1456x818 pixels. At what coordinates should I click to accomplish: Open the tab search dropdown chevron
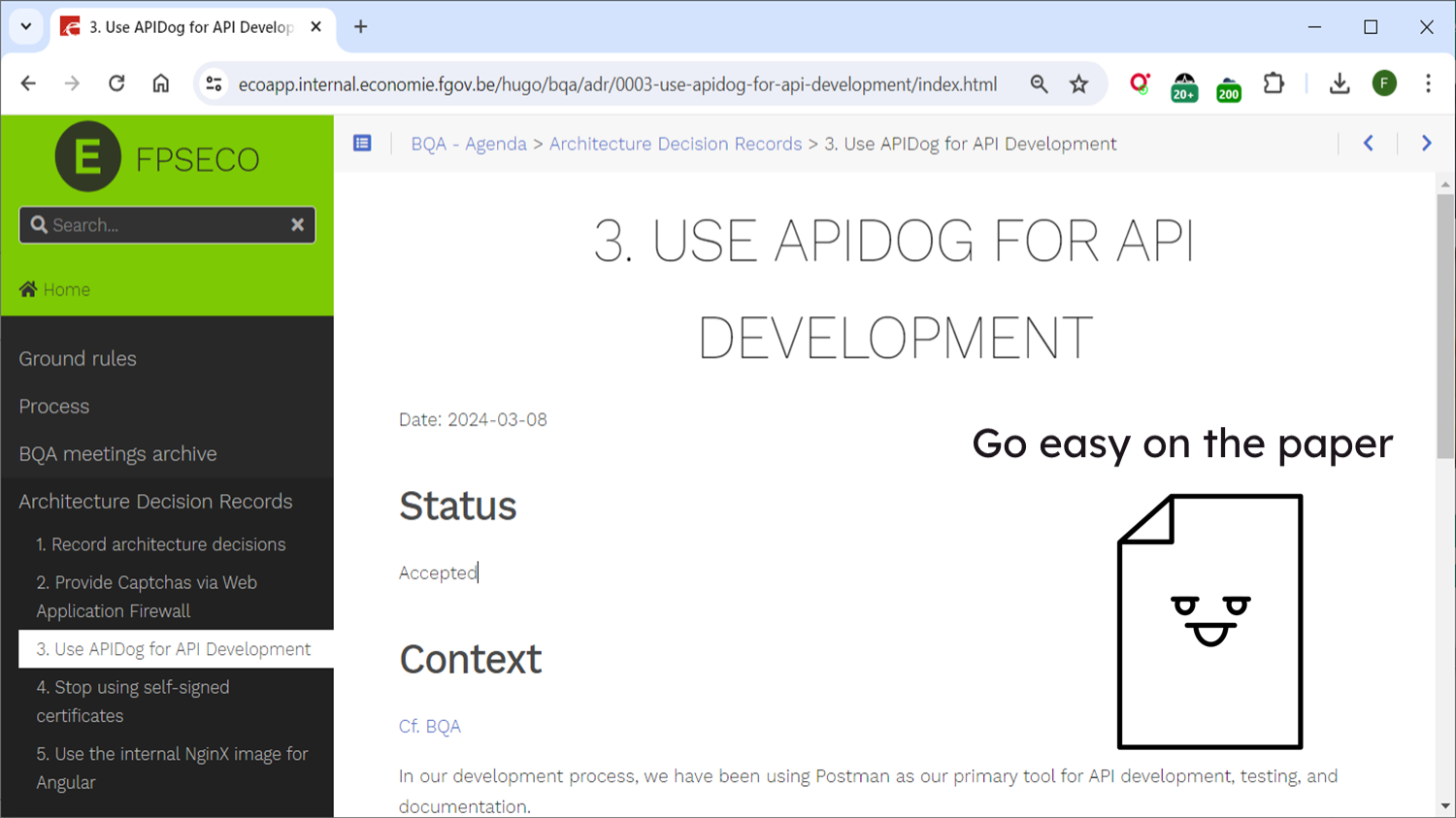[26, 27]
